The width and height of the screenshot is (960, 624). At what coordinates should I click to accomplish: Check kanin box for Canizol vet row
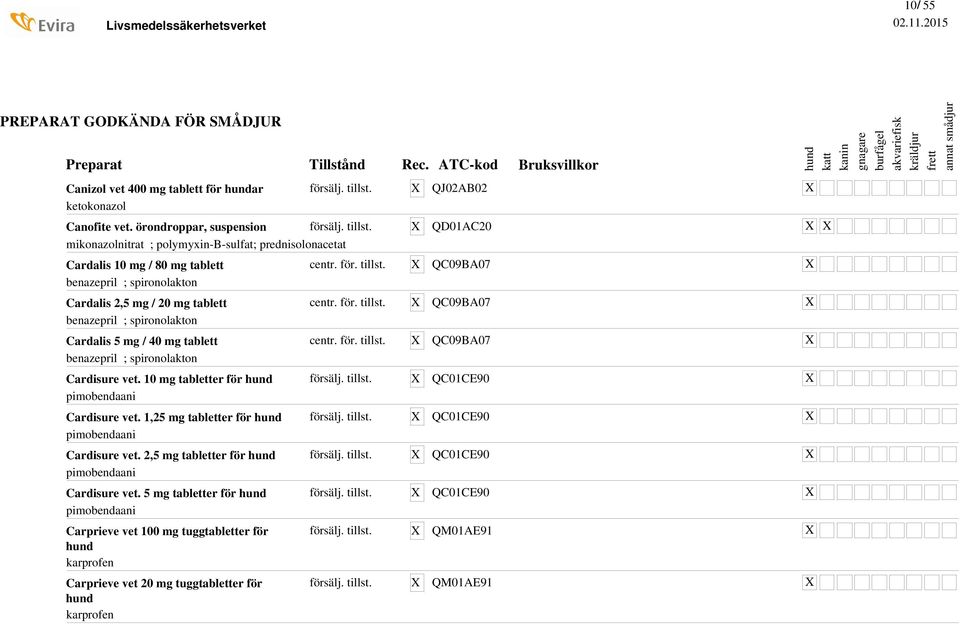[844, 188]
